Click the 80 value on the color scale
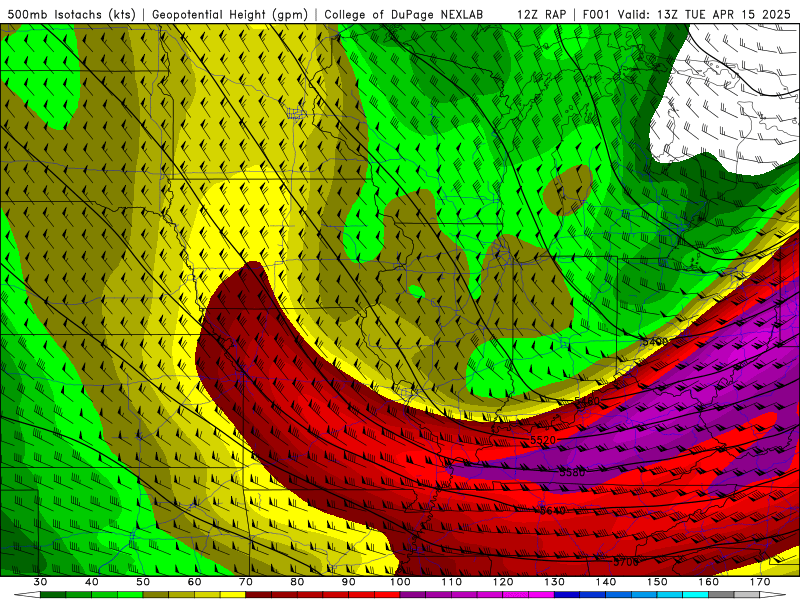 point(297,582)
